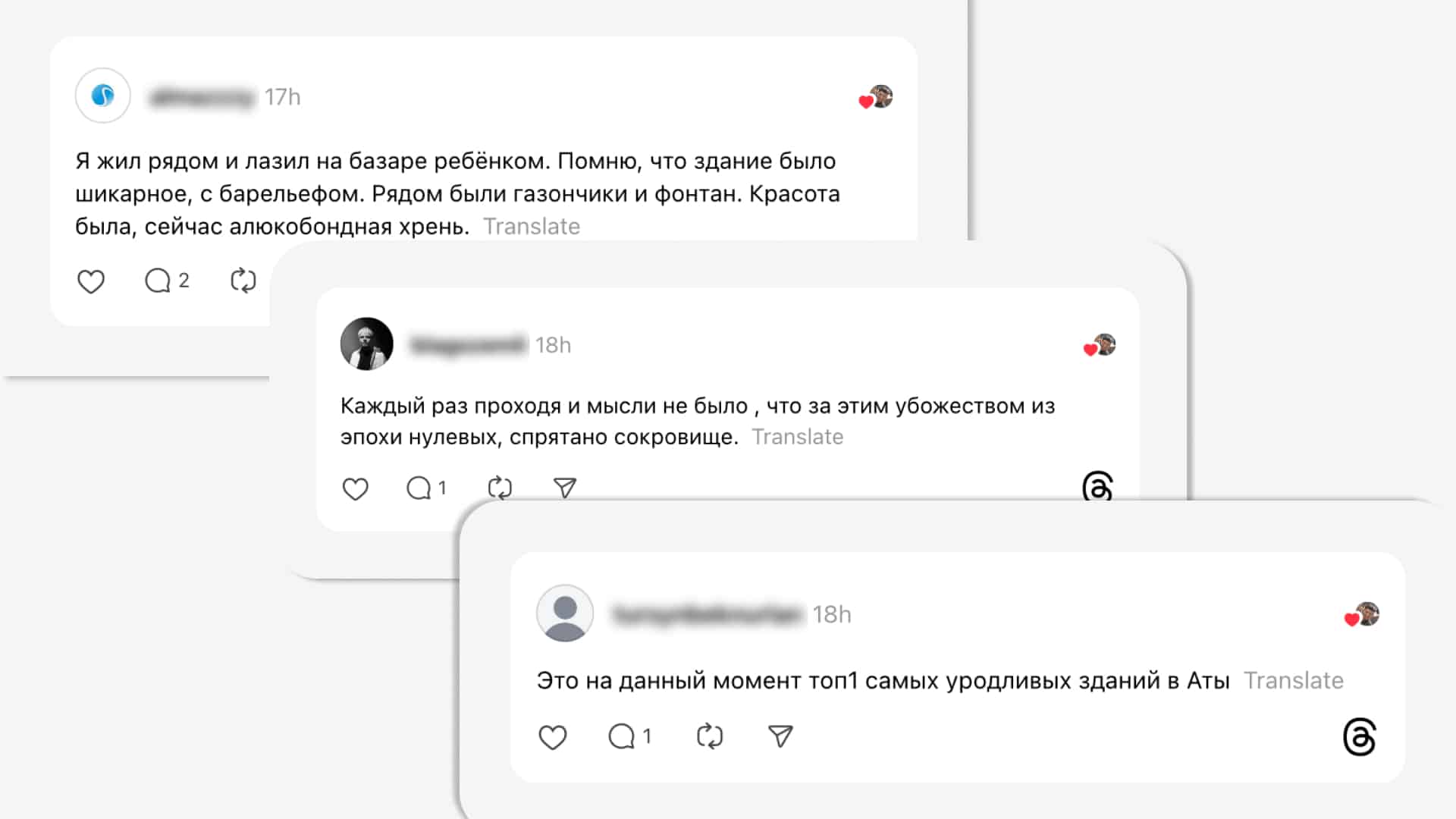Translate the comment ending 'спрятано сокровище'
The width and height of the screenshot is (1456, 819).
pos(798,438)
